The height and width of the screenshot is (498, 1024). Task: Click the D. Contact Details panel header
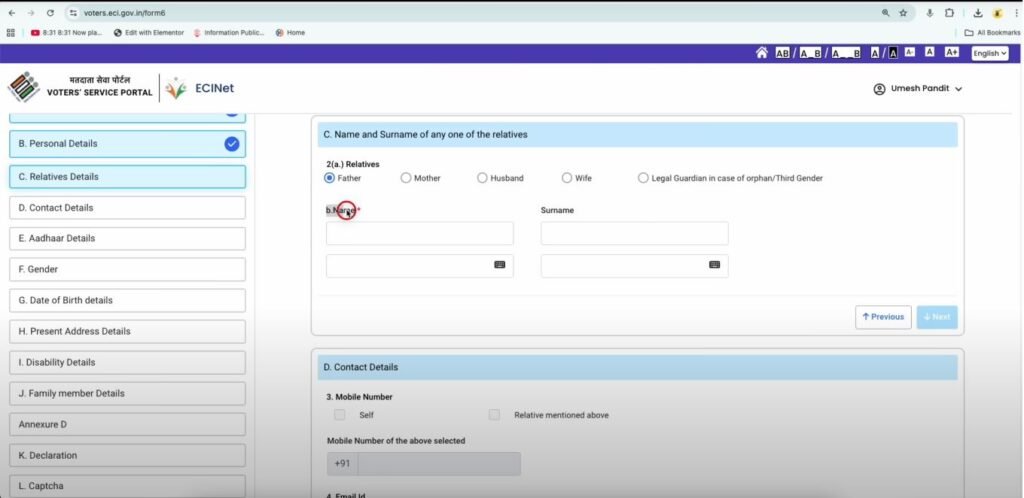[x=637, y=367]
